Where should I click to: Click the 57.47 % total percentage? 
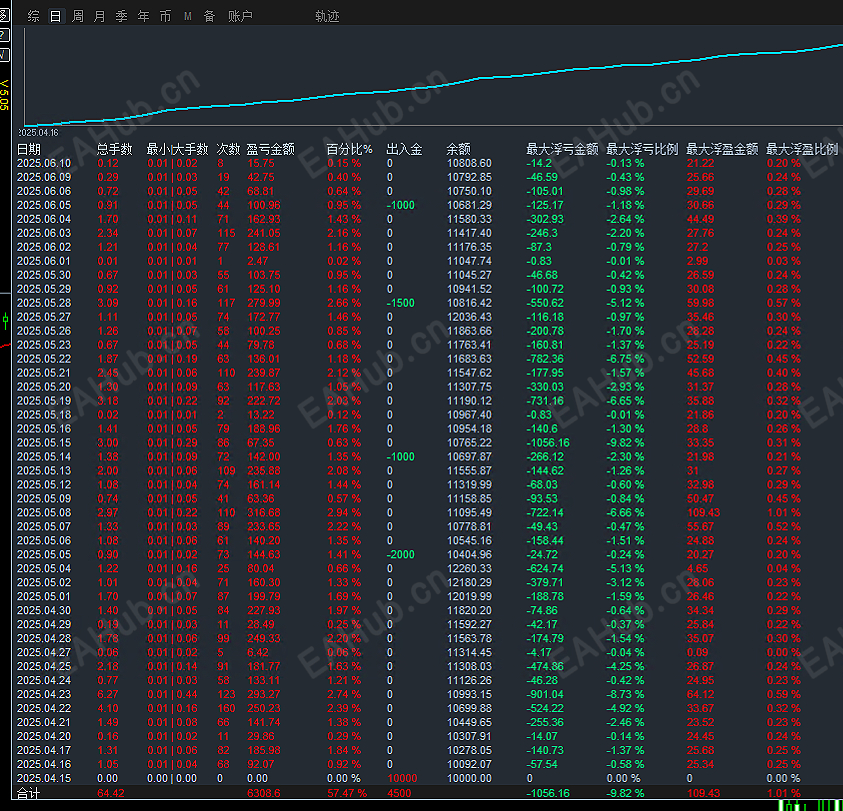347,793
